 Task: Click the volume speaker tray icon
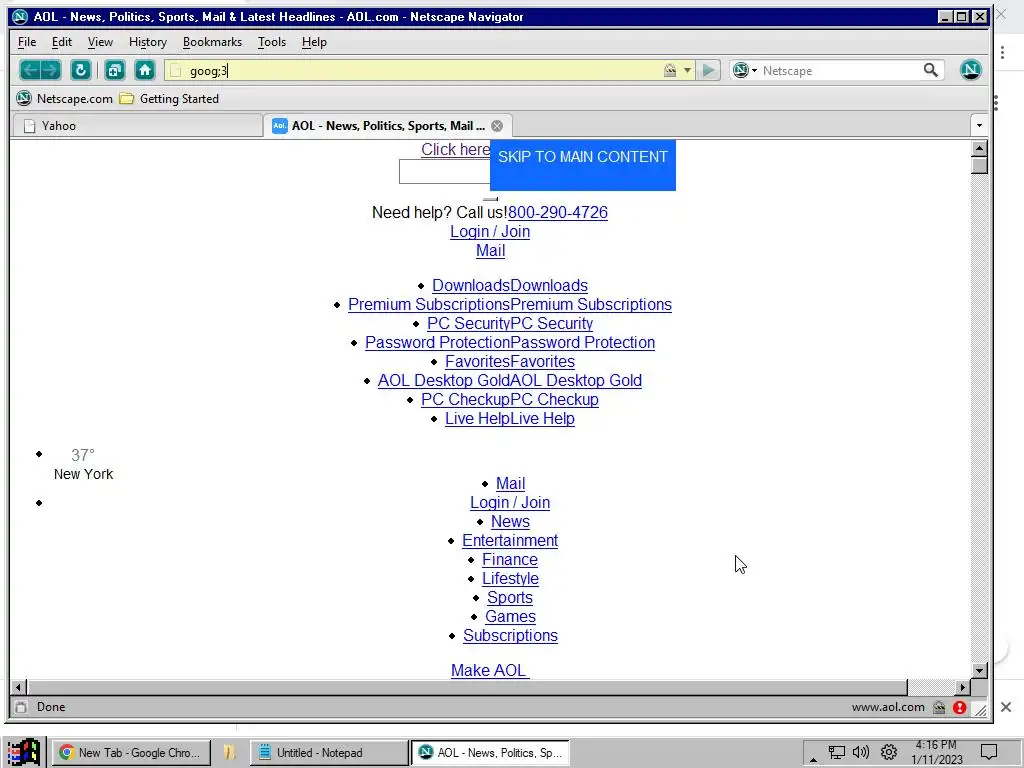pyautogui.click(x=861, y=752)
